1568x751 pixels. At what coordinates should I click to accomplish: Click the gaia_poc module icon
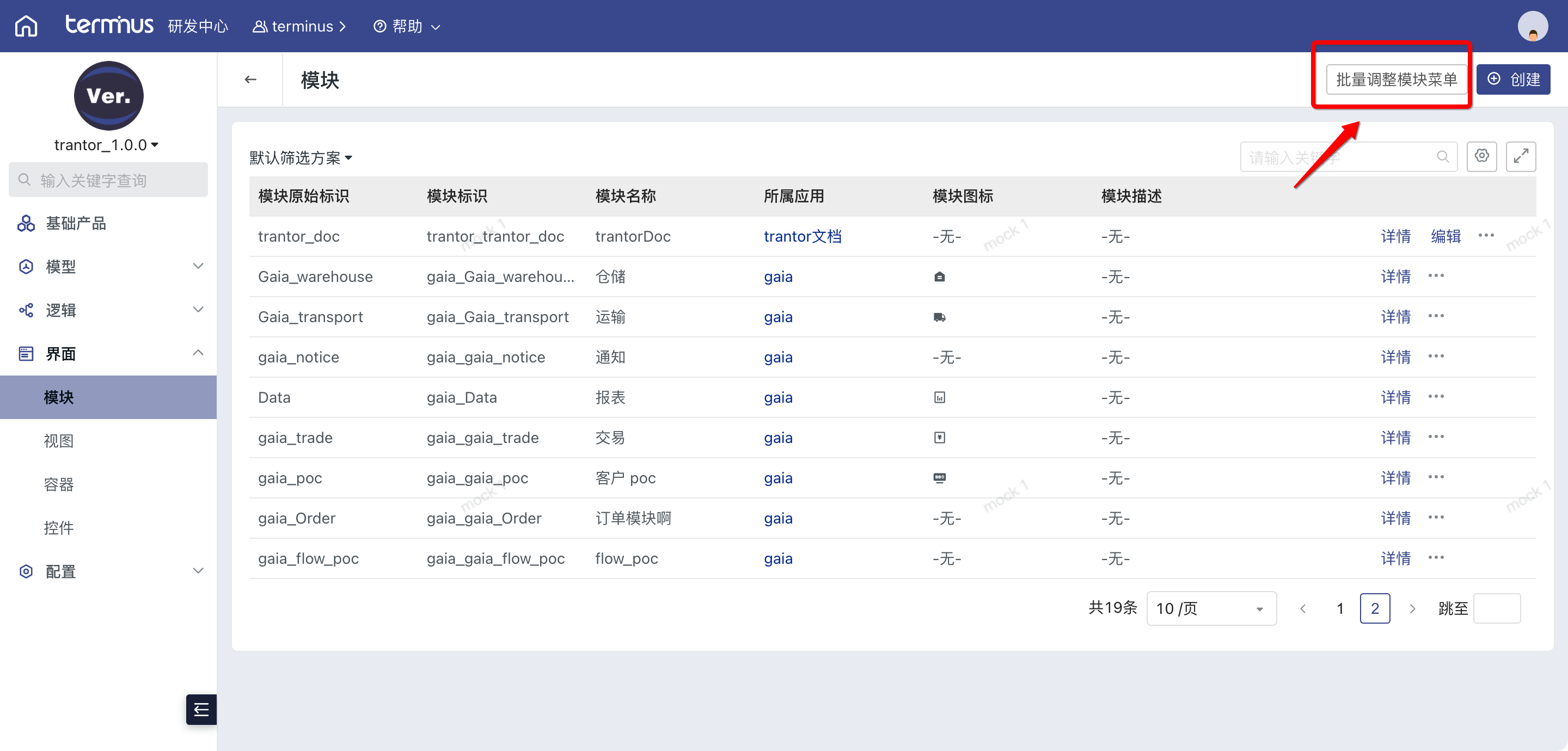point(939,478)
